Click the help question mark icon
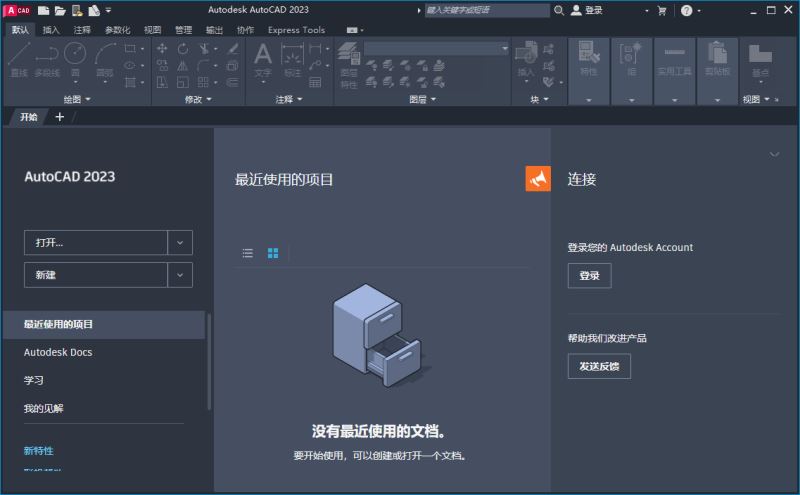 click(687, 10)
